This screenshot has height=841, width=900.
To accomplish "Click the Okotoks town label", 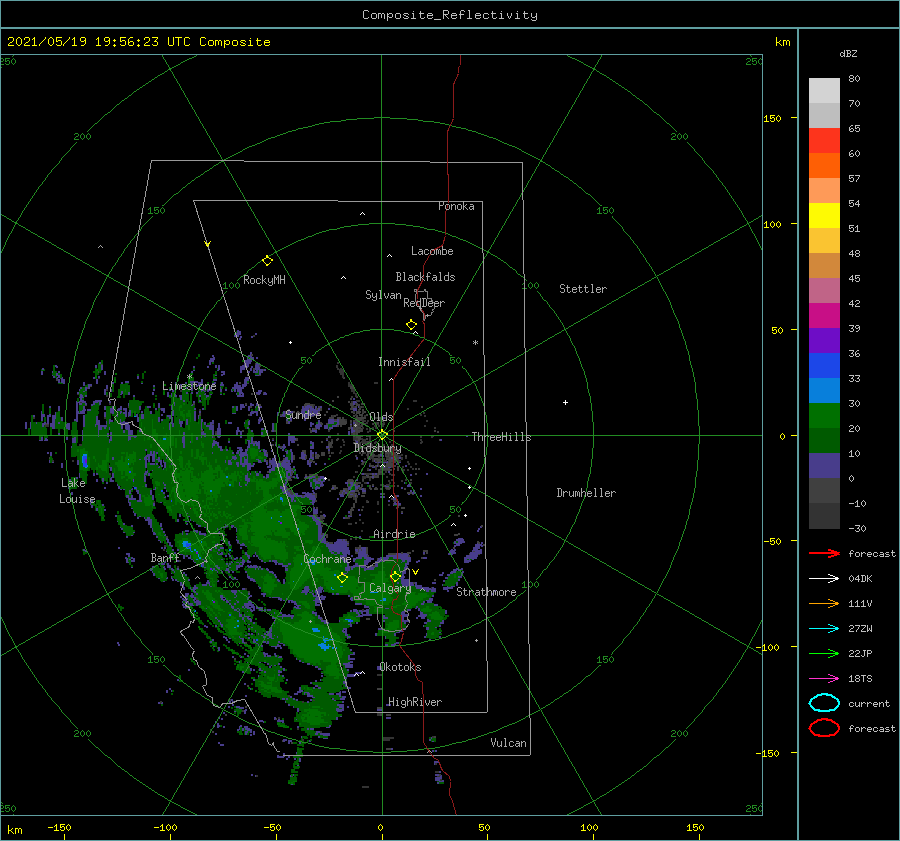I will point(400,667).
